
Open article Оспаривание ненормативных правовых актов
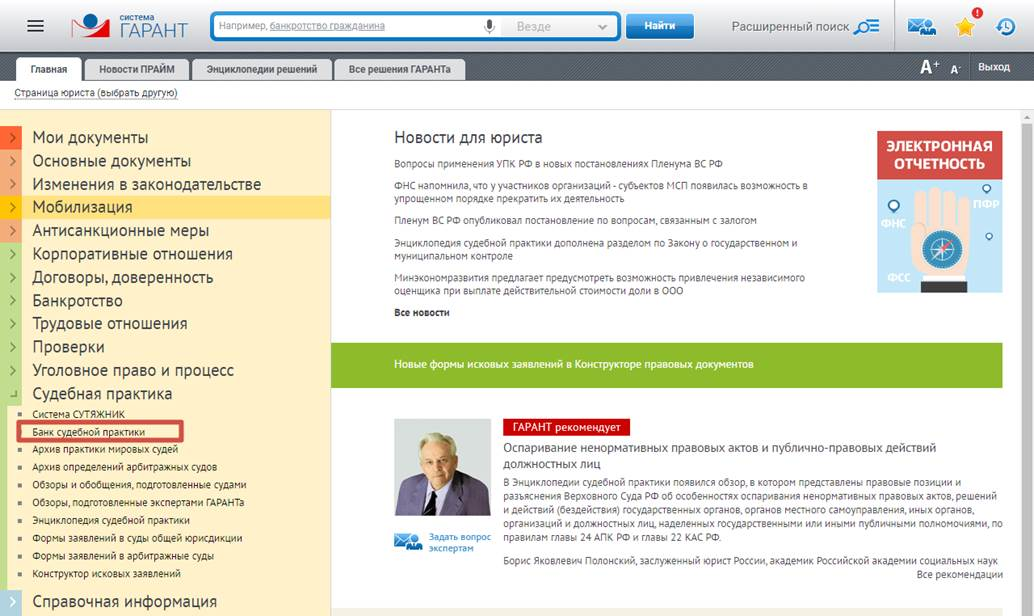(719, 456)
